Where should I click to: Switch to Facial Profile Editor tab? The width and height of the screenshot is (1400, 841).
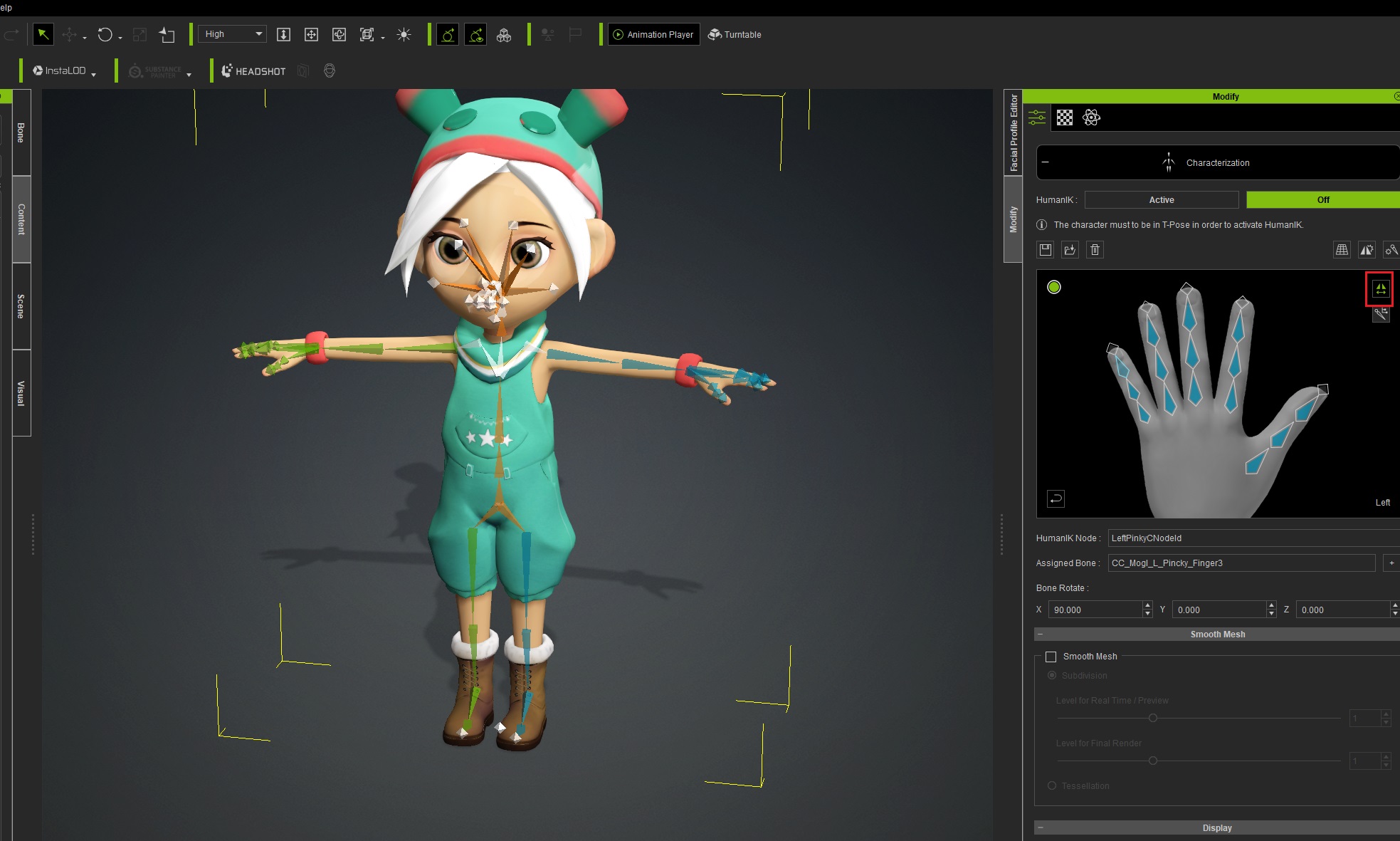click(1013, 132)
